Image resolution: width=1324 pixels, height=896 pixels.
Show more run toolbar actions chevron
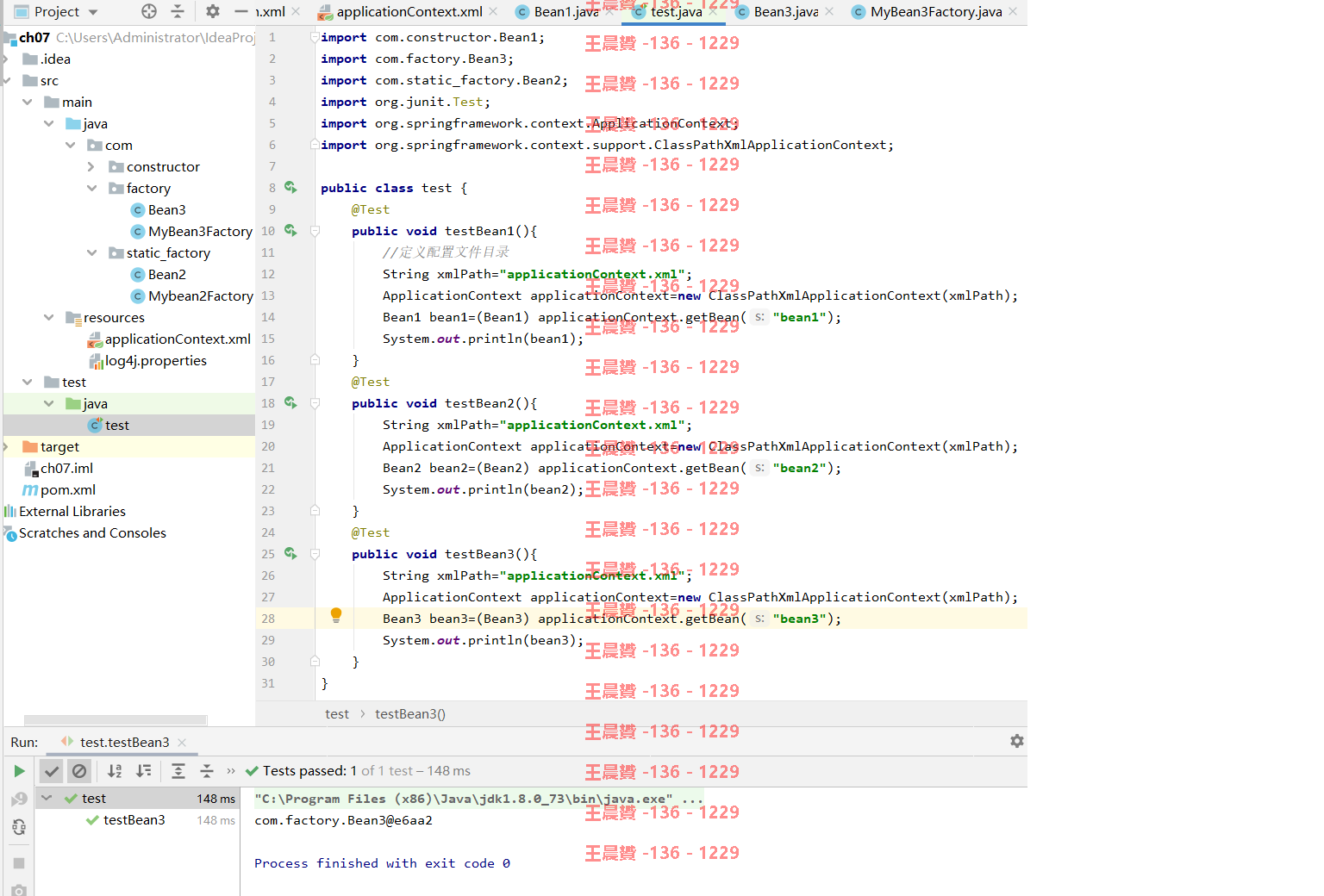click(x=230, y=771)
